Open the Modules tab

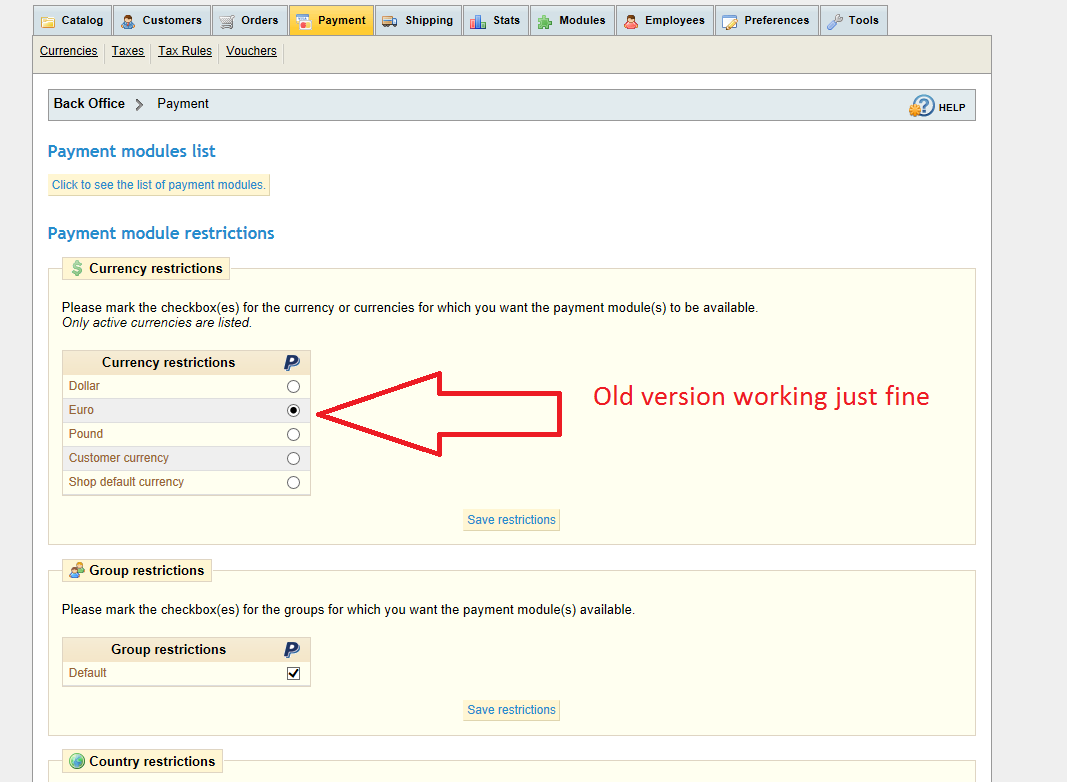[x=572, y=20]
